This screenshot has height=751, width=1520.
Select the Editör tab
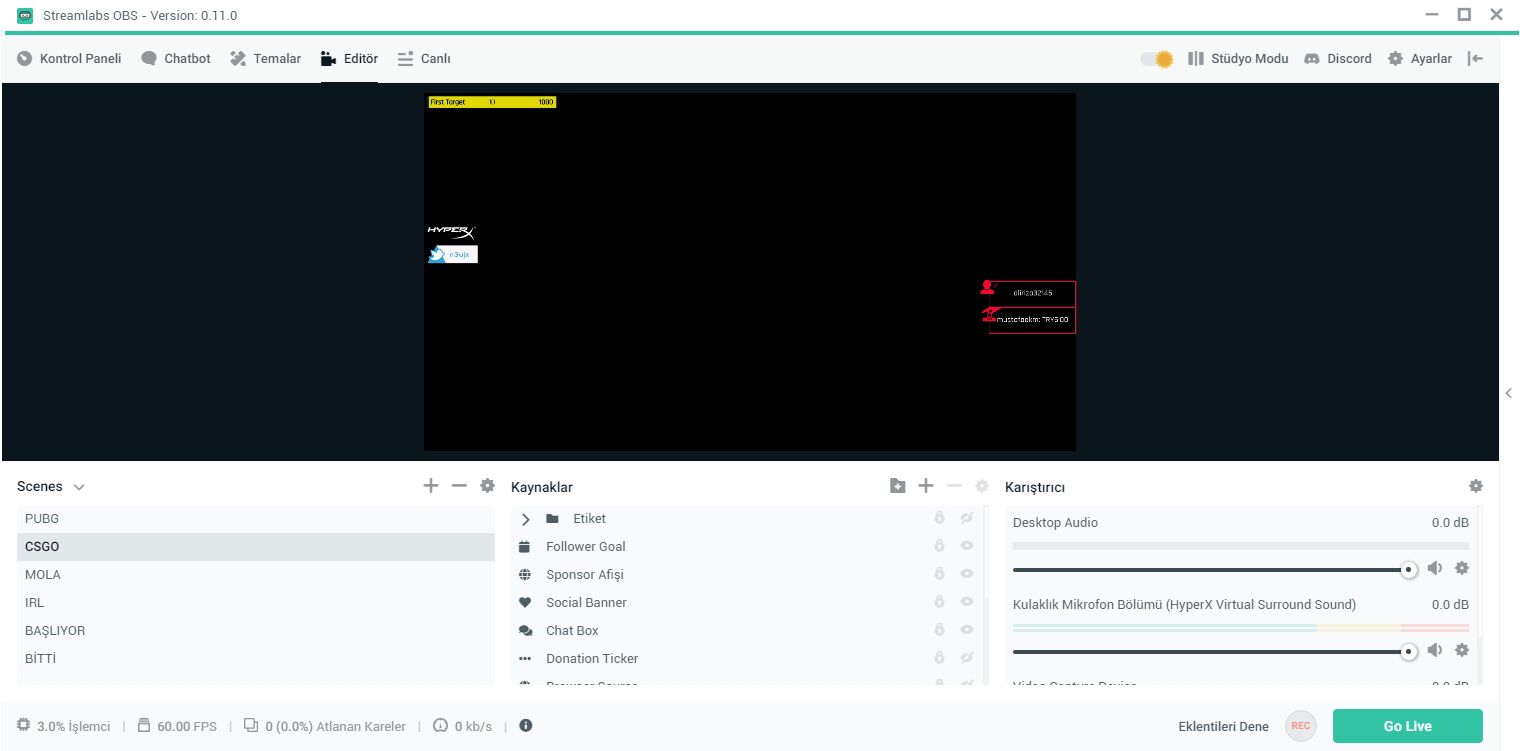click(349, 59)
